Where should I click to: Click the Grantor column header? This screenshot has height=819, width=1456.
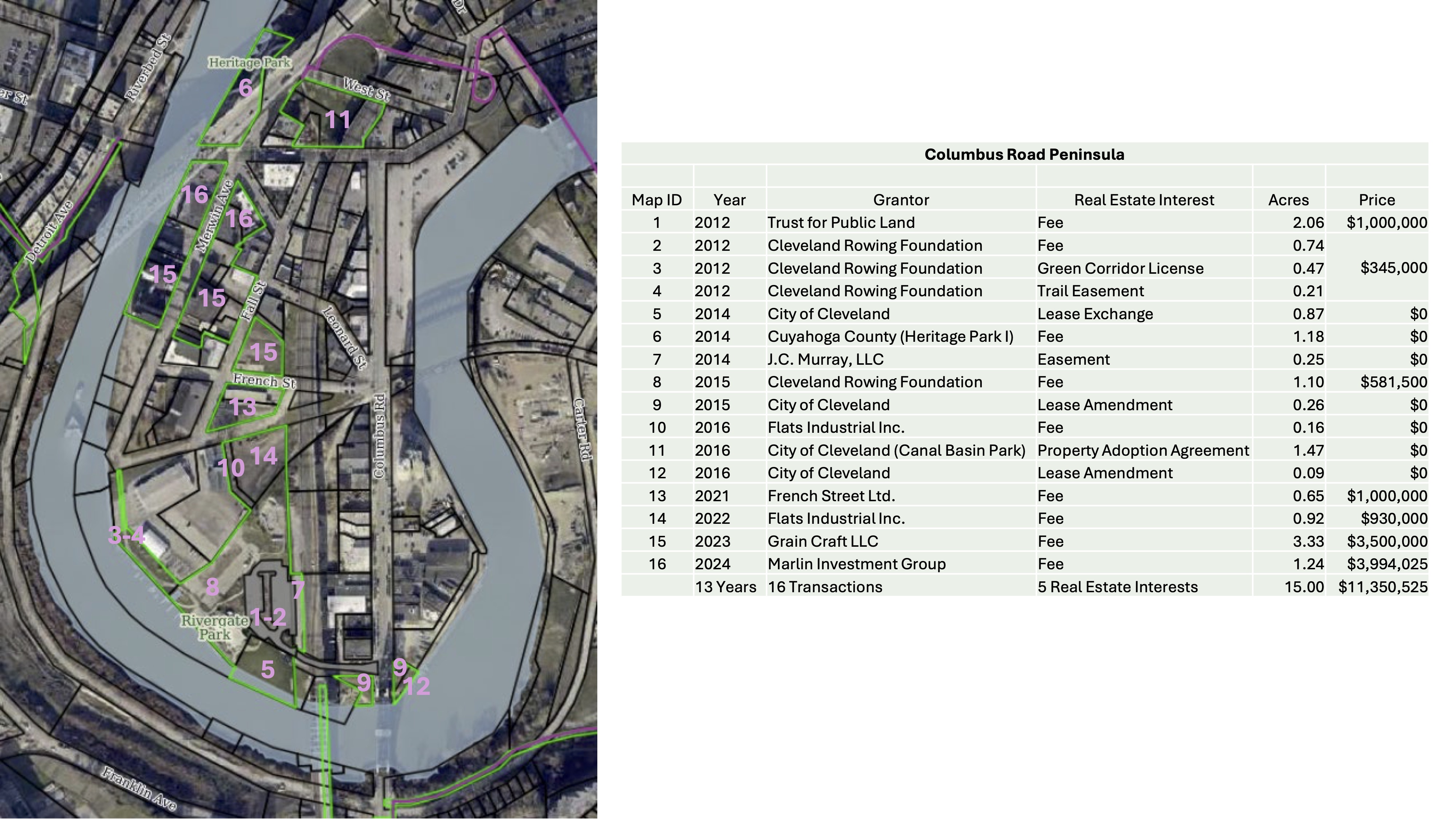coord(901,199)
